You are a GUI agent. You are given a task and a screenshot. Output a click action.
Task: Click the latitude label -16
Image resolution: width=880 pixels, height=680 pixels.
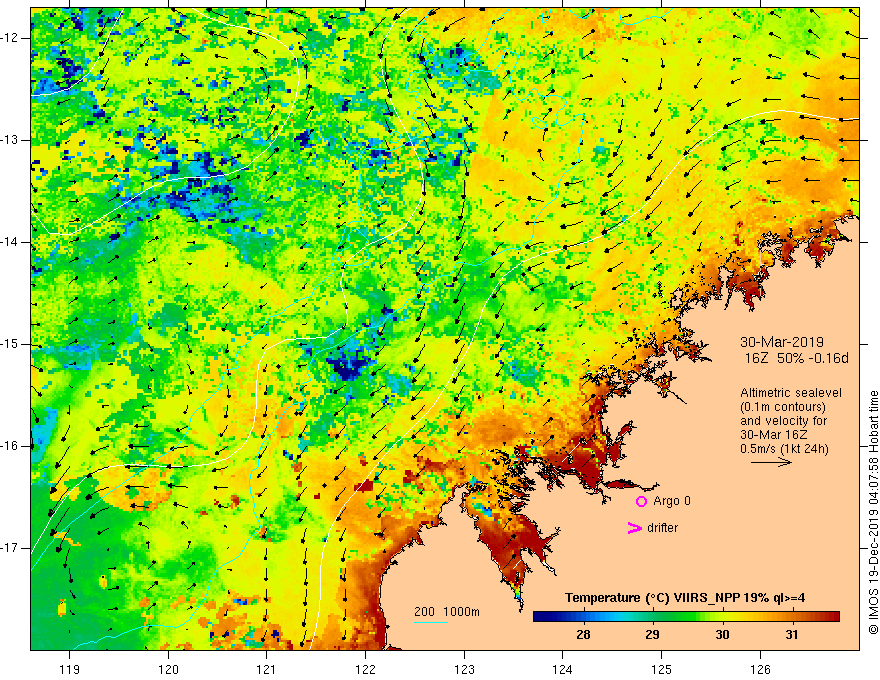[10, 446]
